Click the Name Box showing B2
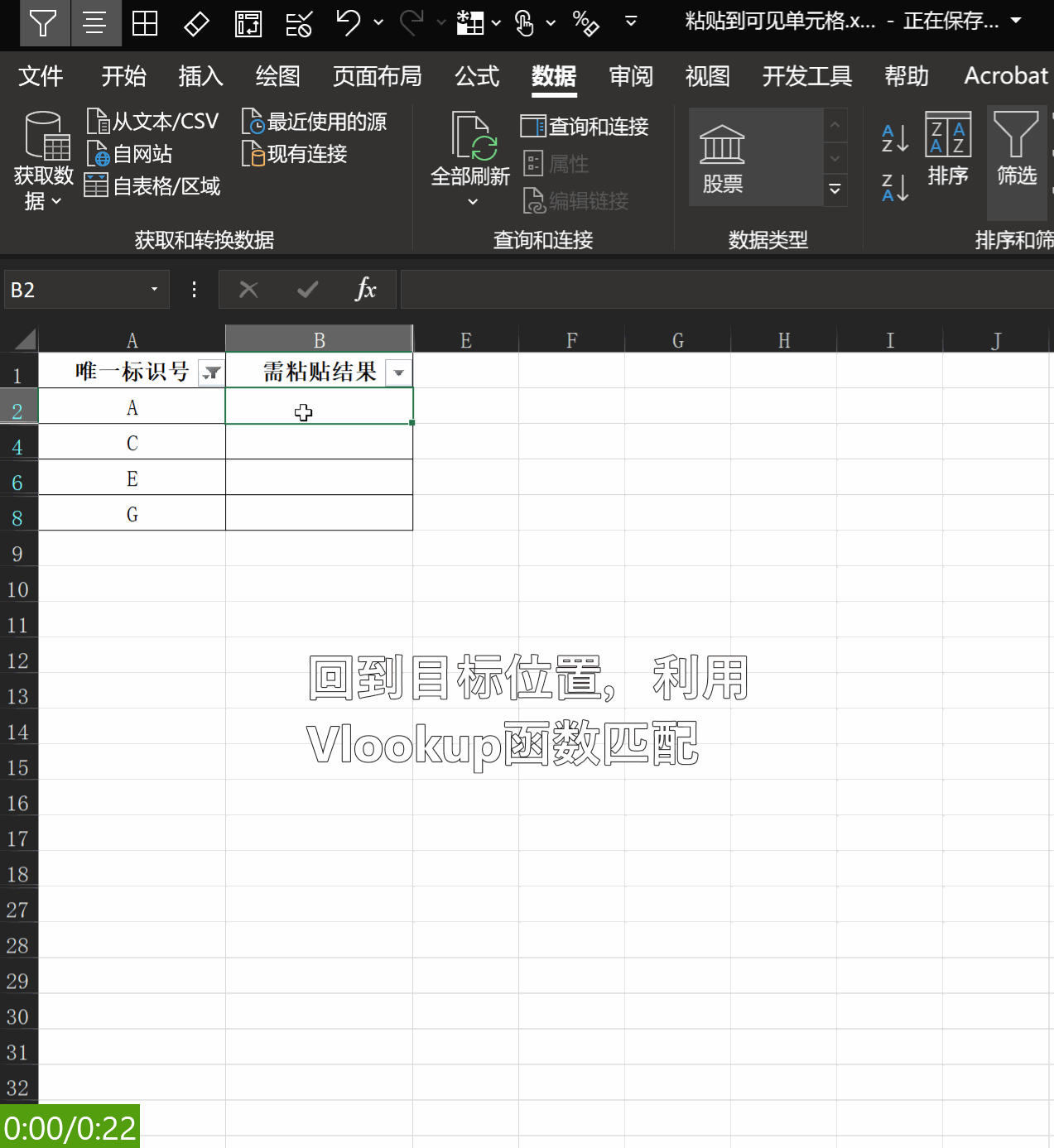The height and width of the screenshot is (1148, 1054). 79,289
